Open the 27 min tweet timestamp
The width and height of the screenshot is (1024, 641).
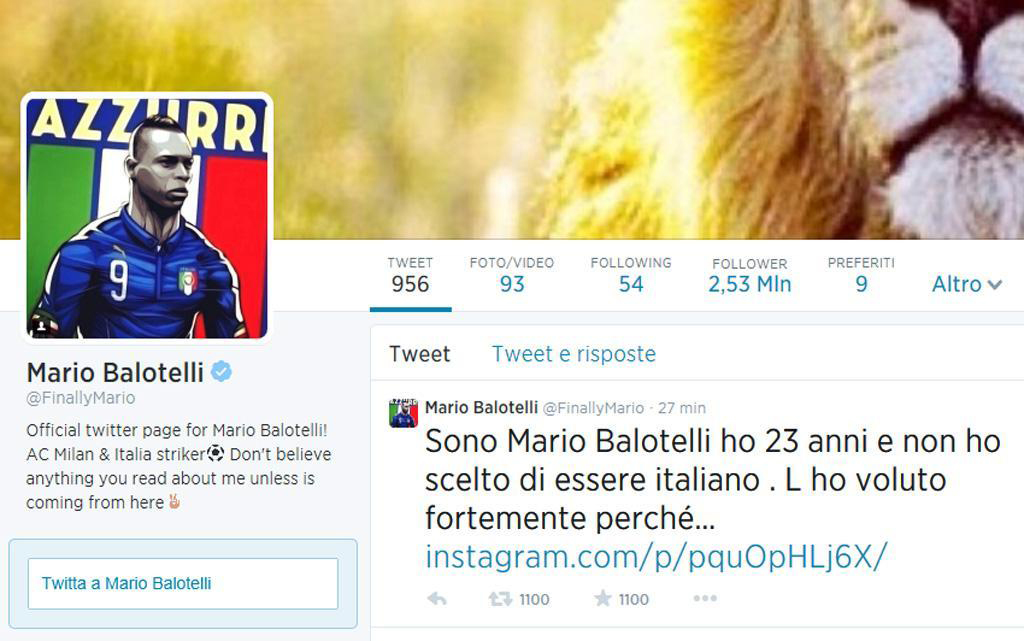(x=682, y=408)
